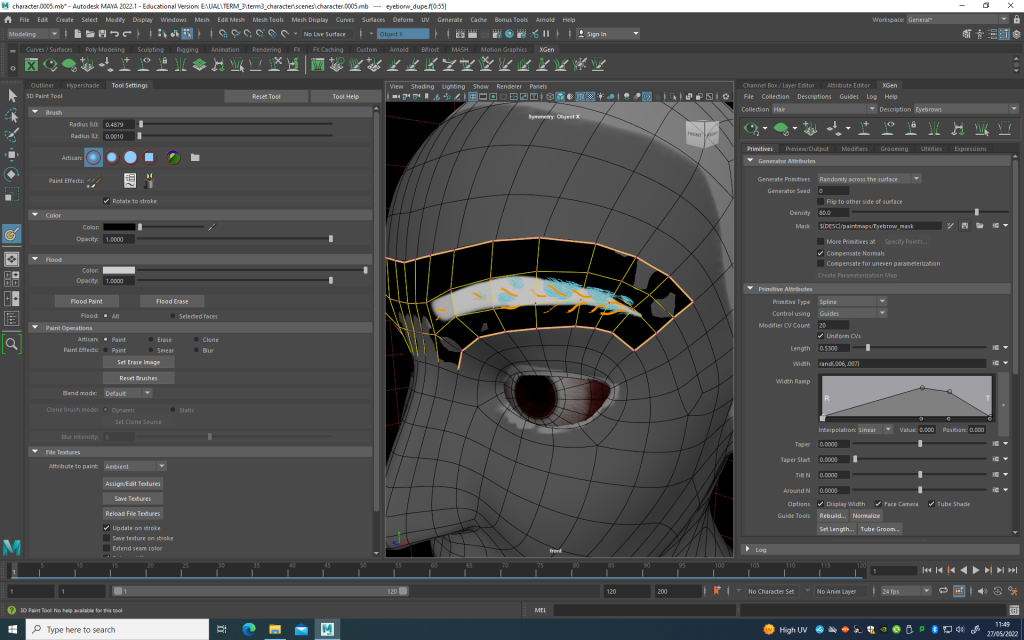Select the Erase Artisan paint operation
The height and width of the screenshot is (640, 1024).
(151, 340)
